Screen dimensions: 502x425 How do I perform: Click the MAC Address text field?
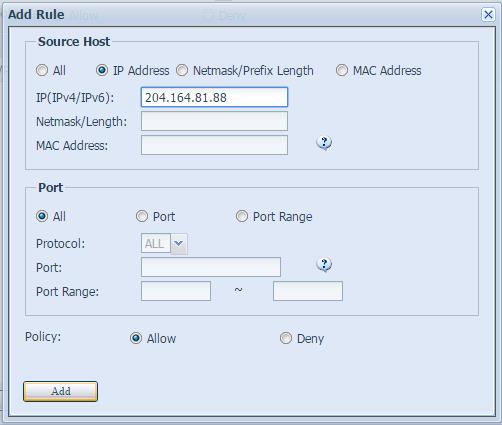point(214,145)
